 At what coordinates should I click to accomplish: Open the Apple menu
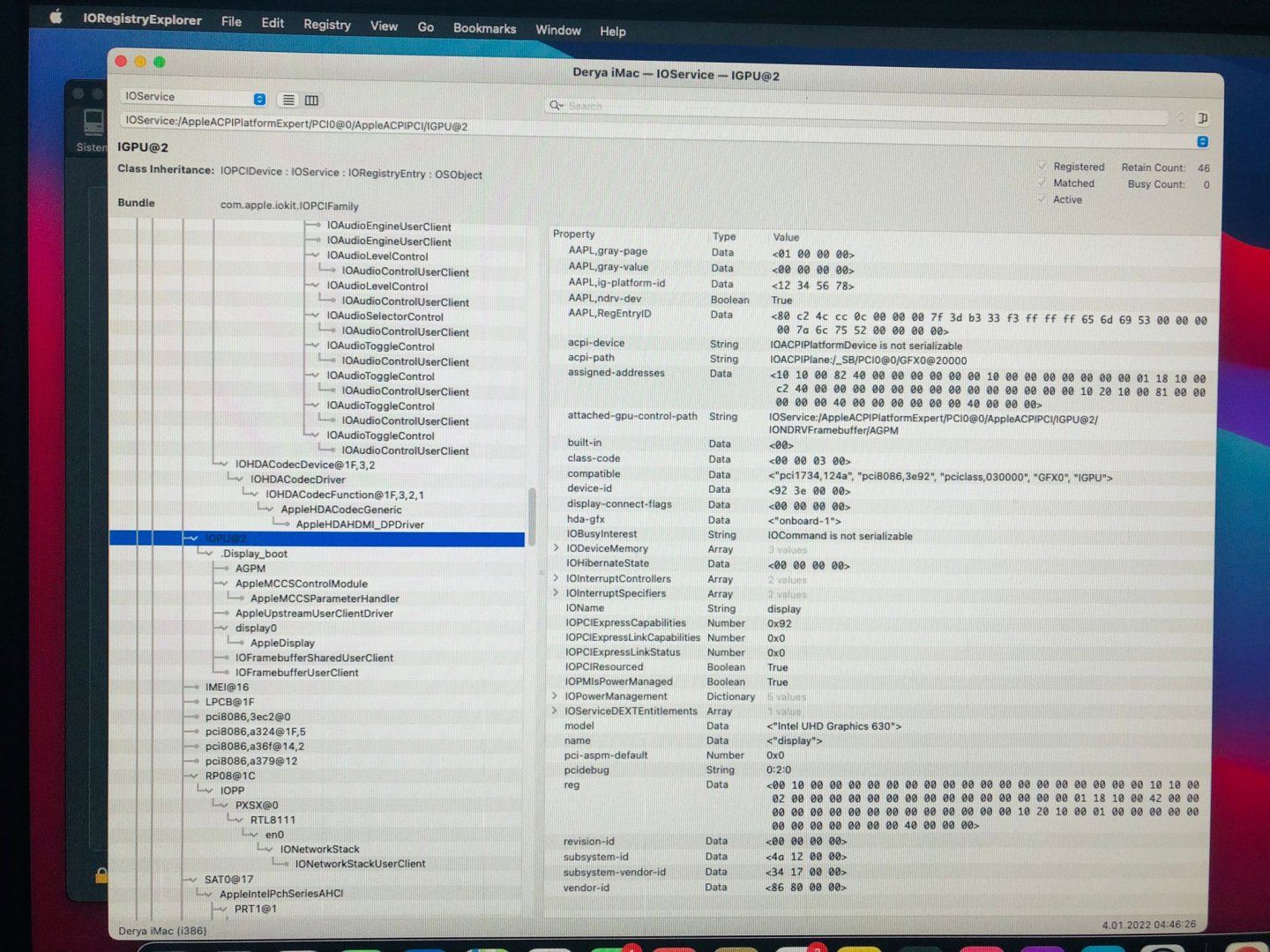56,16
